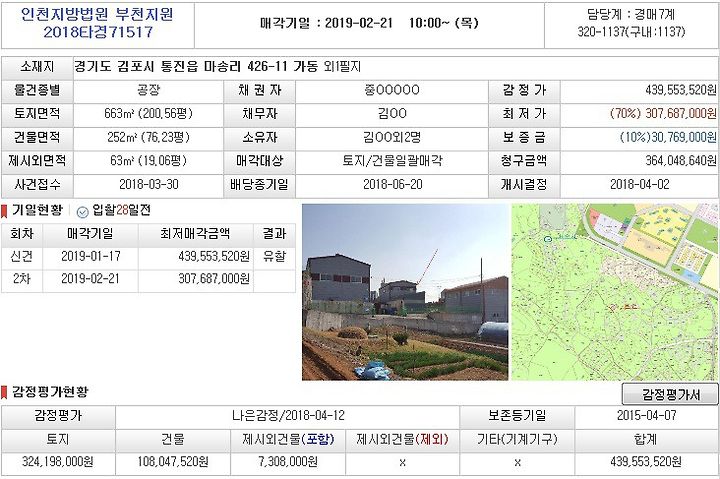Click the minimum price (70%) 307,687,000원
Viewport: 720px width, 479px height.
pos(663,113)
